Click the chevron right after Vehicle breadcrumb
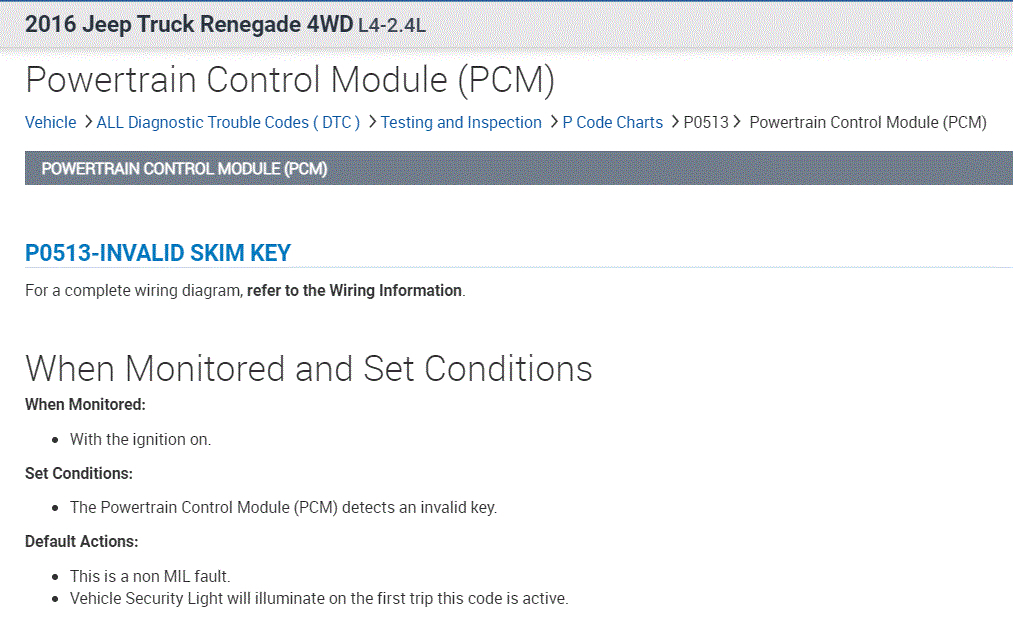1013x625 pixels. pyautogui.click(x=87, y=122)
